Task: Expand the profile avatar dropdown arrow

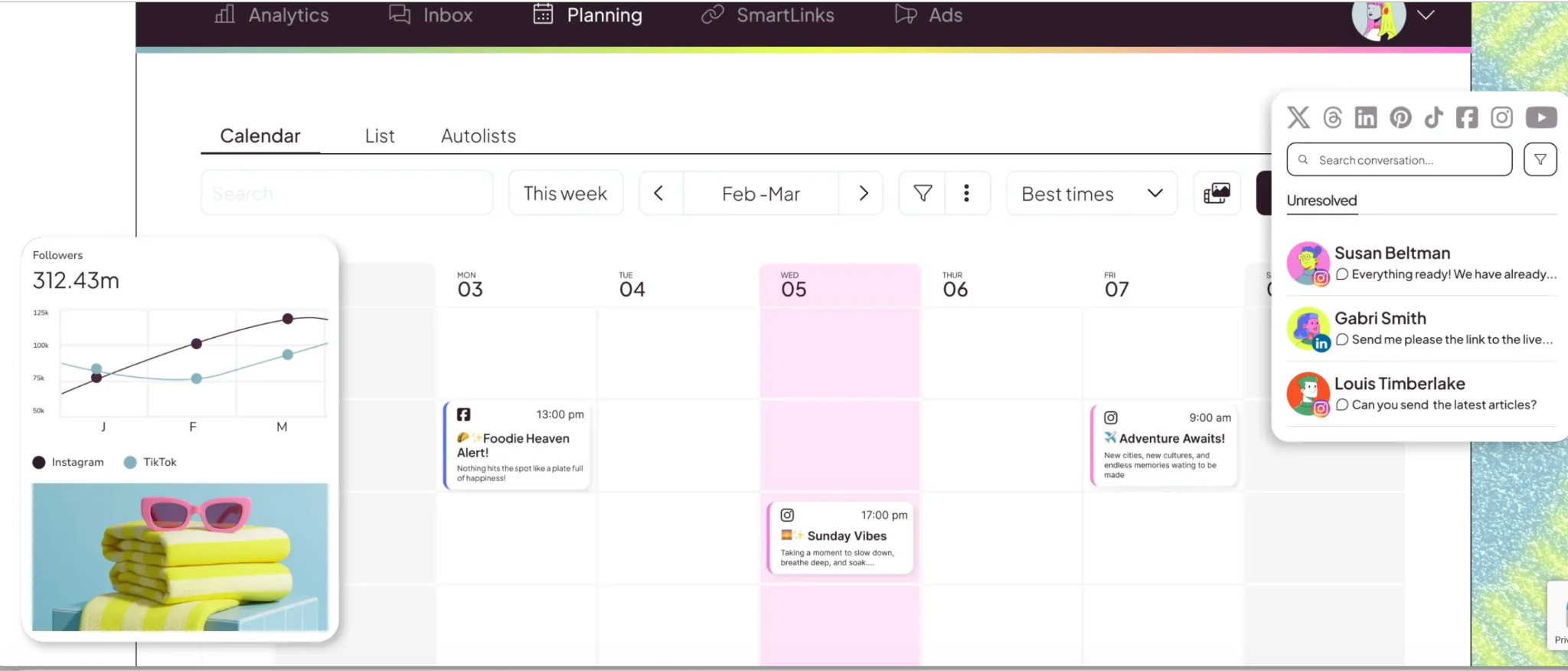Action: coord(1426,15)
